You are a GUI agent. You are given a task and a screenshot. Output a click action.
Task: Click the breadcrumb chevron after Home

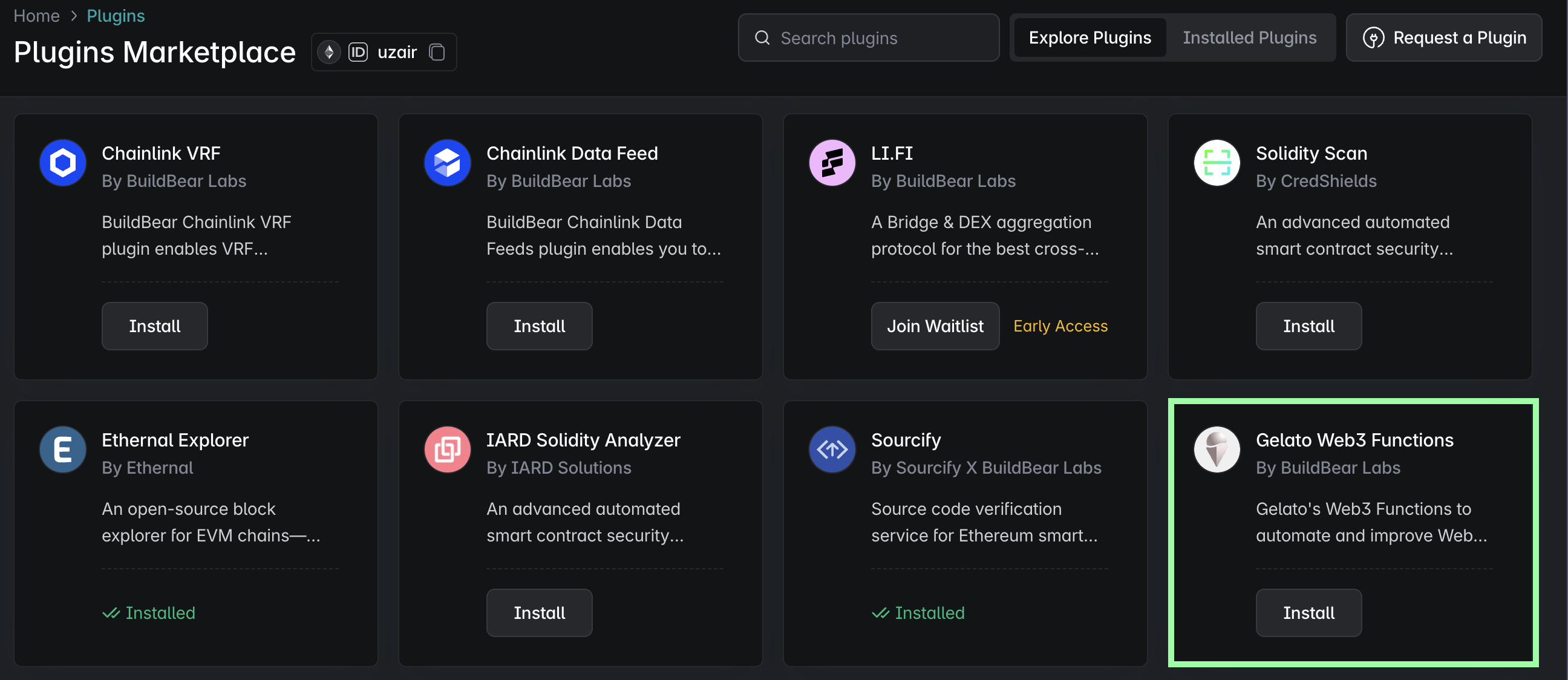(74, 16)
